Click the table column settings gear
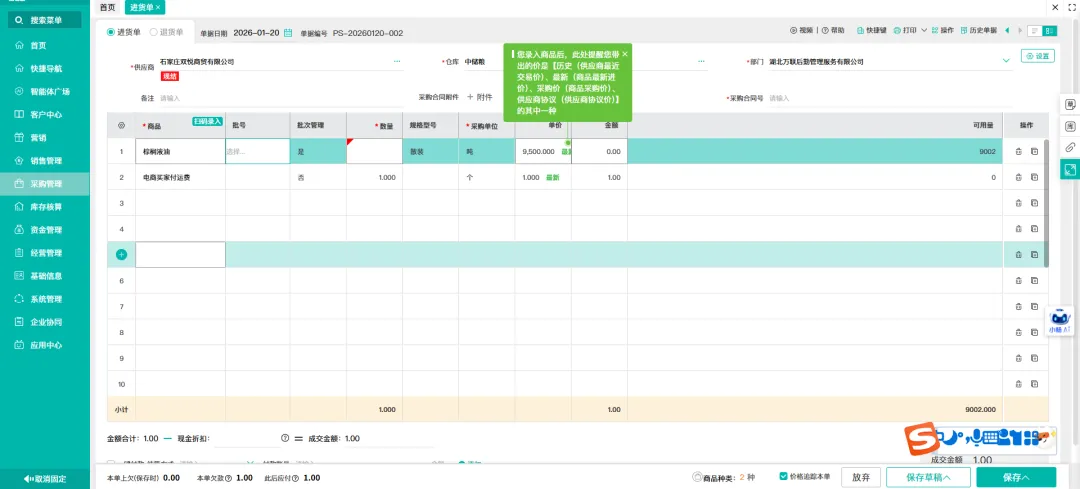1080x489 pixels. 121,125
